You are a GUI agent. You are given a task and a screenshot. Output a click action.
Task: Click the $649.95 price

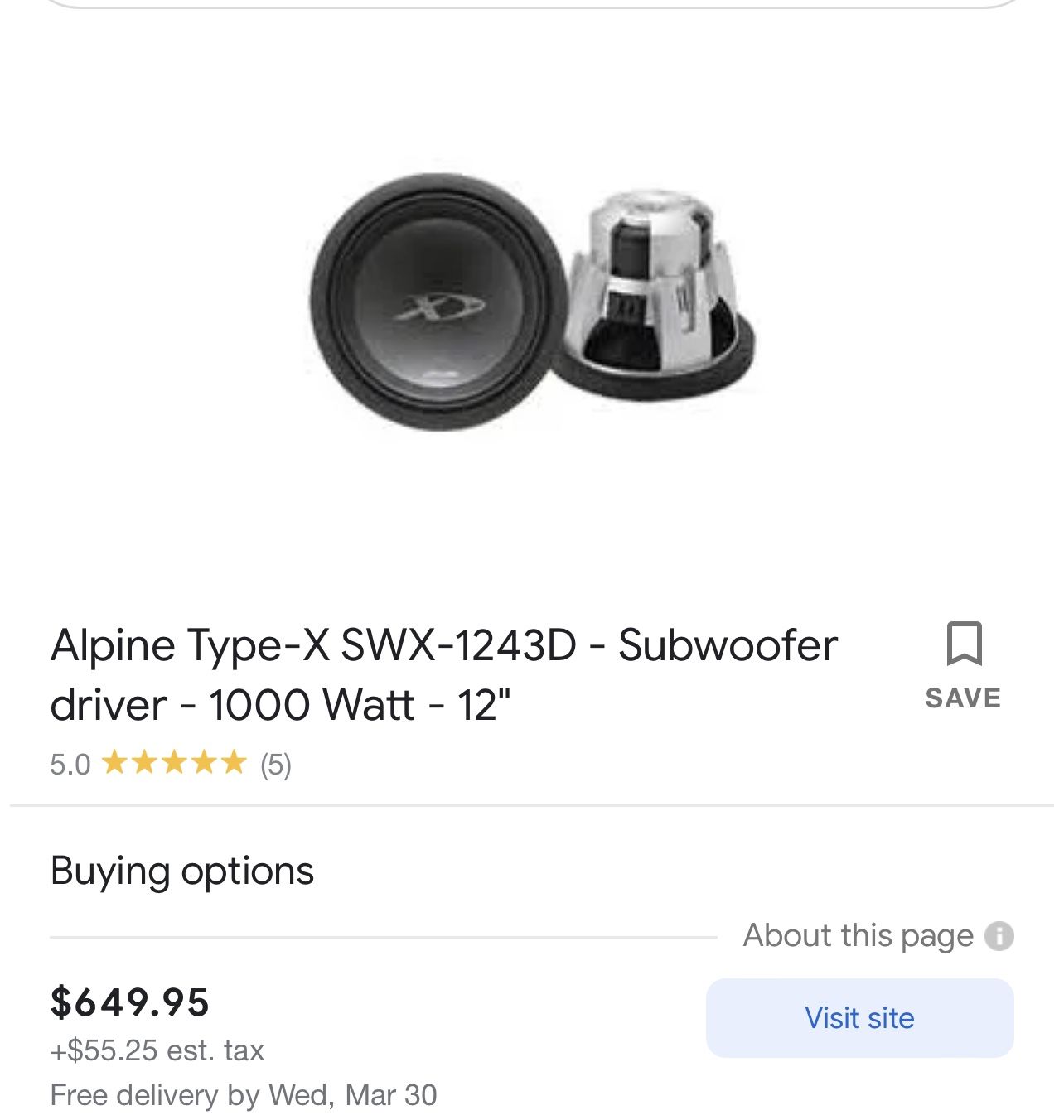click(x=130, y=1002)
